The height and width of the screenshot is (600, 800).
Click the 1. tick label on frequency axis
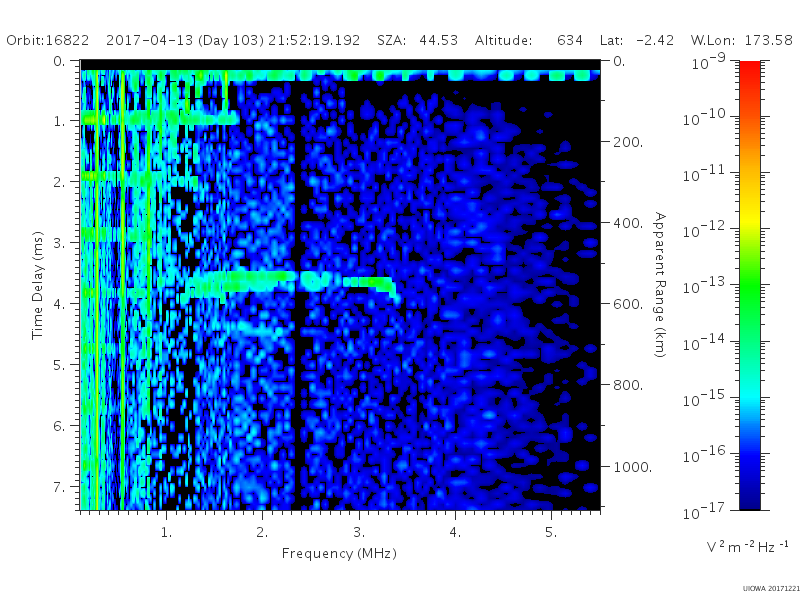(x=166, y=533)
